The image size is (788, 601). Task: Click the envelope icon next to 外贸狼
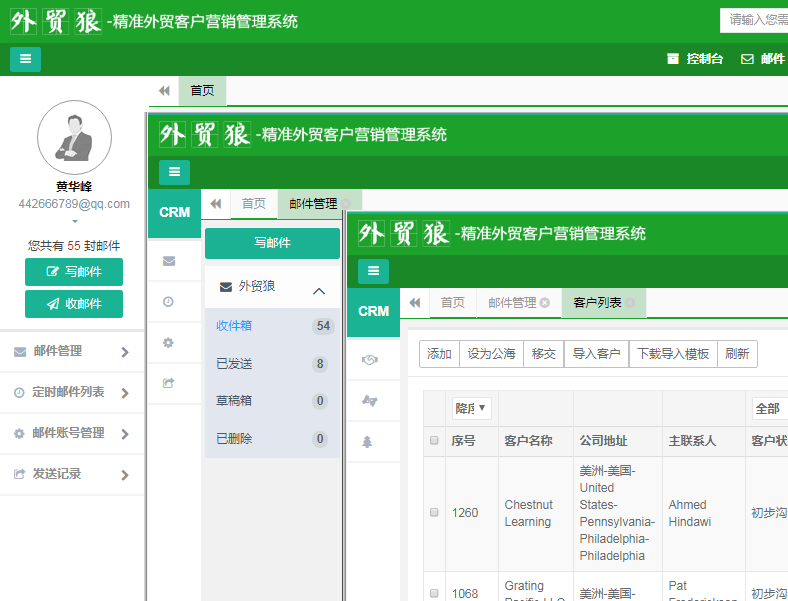(226, 287)
